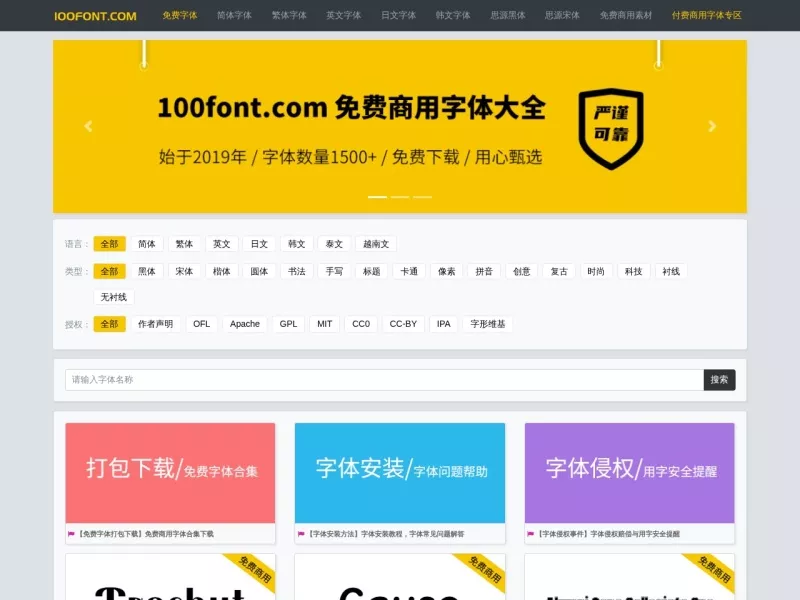Click the 搜索 search button
This screenshot has width=800, height=600.
coord(719,380)
